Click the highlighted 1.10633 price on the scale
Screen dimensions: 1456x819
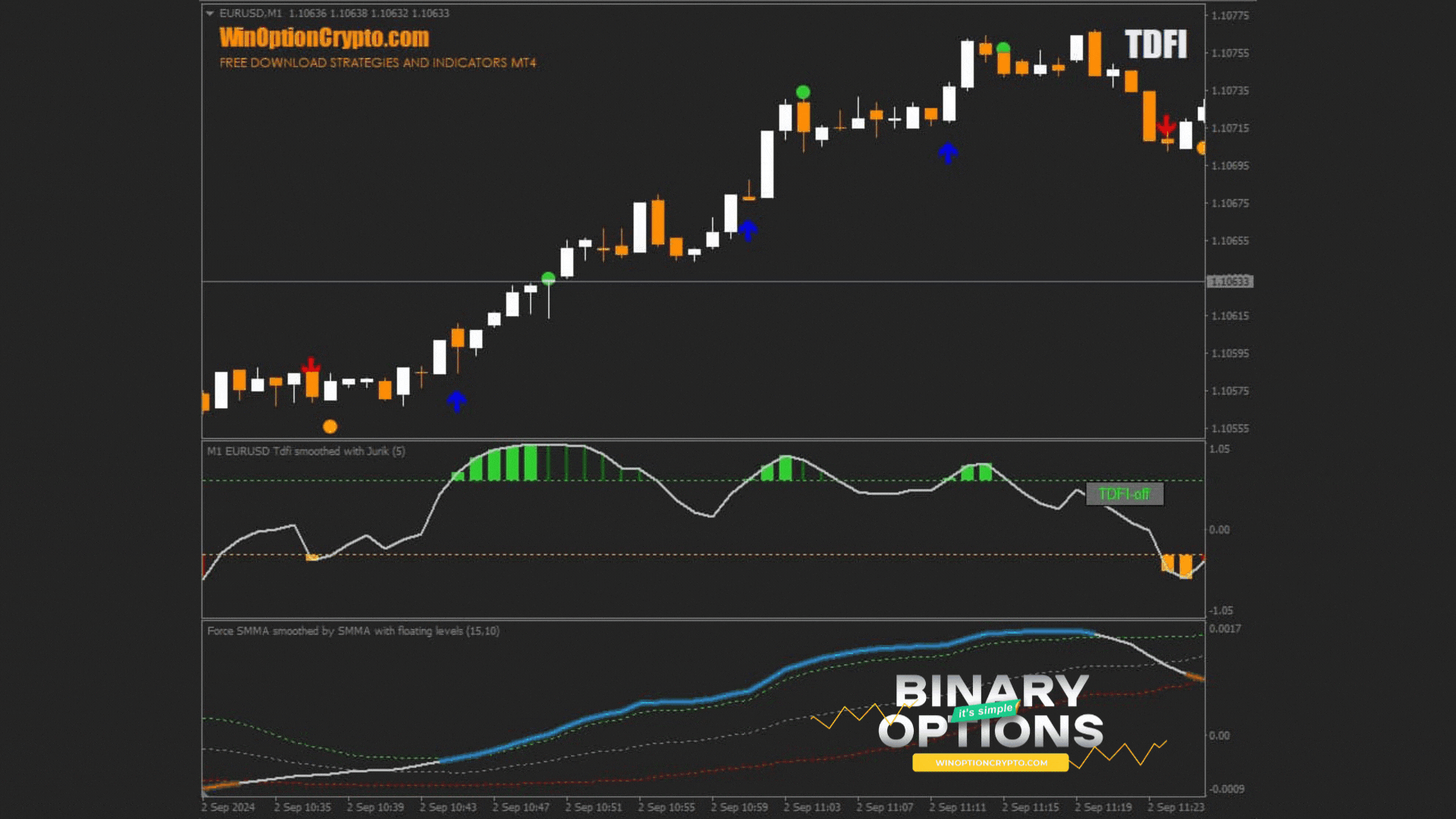coord(1231,281)
